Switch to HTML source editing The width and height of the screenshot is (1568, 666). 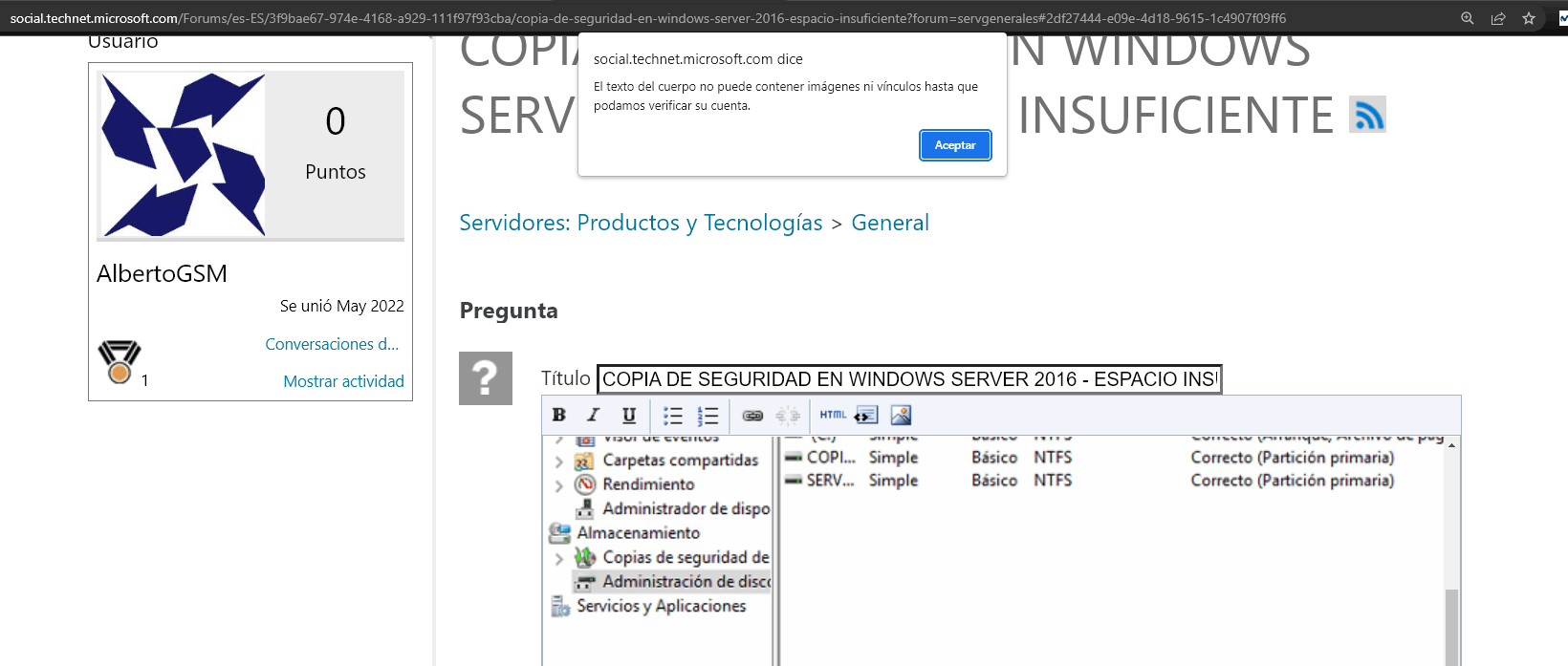coord(833,415)
